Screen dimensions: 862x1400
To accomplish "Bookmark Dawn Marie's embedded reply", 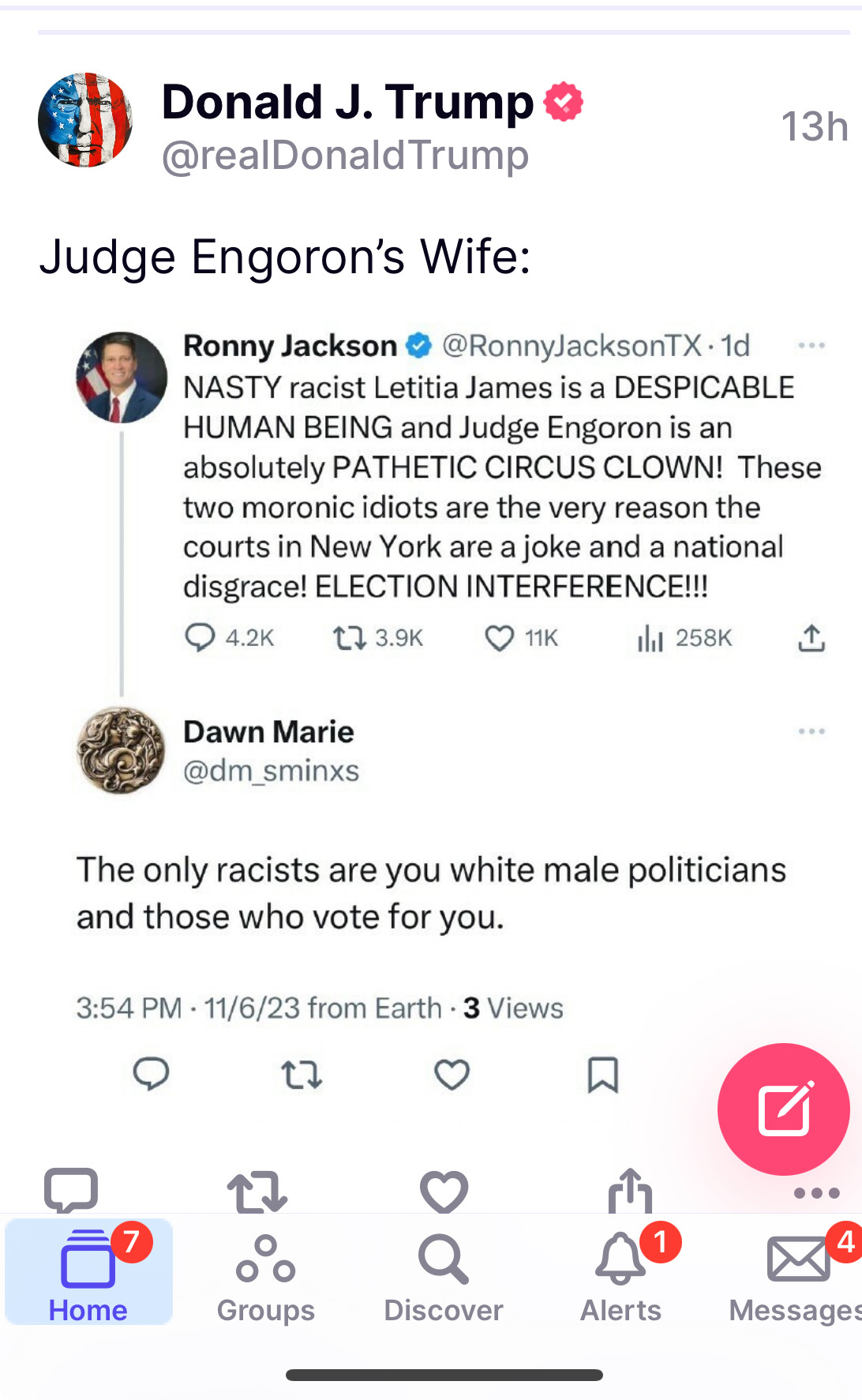I will 603,1075.
